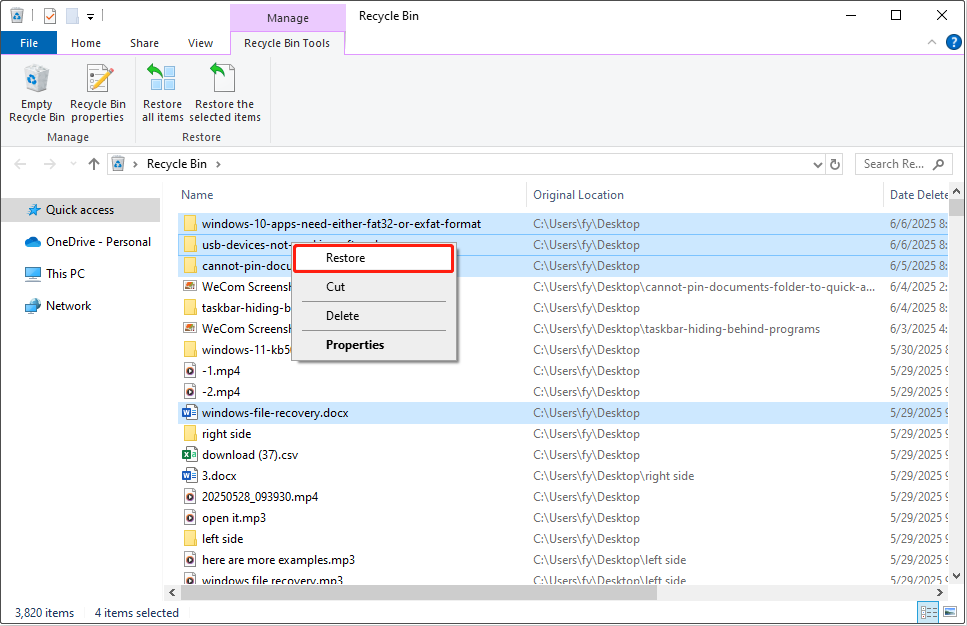Refresh the Recycle Bin view
Screen dimensions: 967x626
[x=835, y=163]
